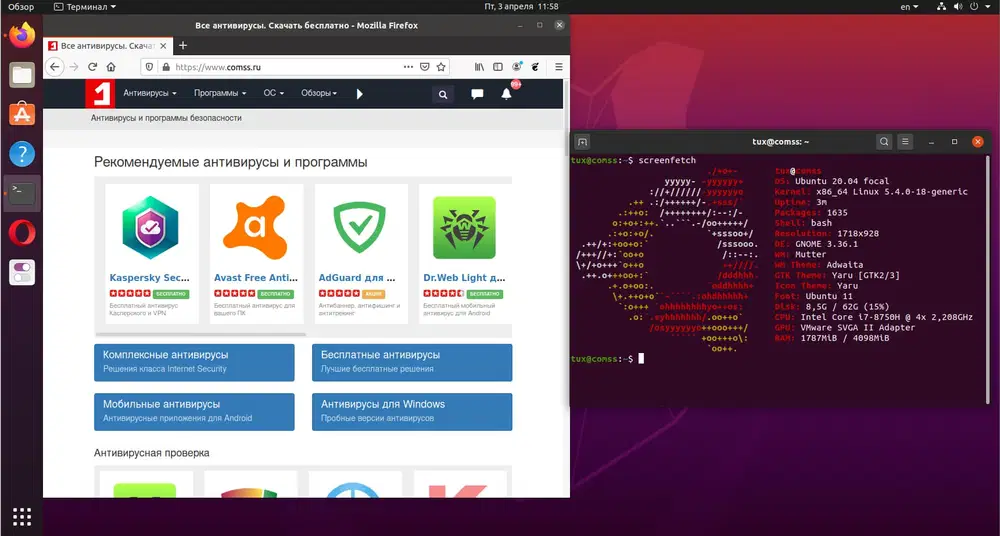Go to Firefox home page
This screenshot has height=536, width=1000.
coord(111,67)
